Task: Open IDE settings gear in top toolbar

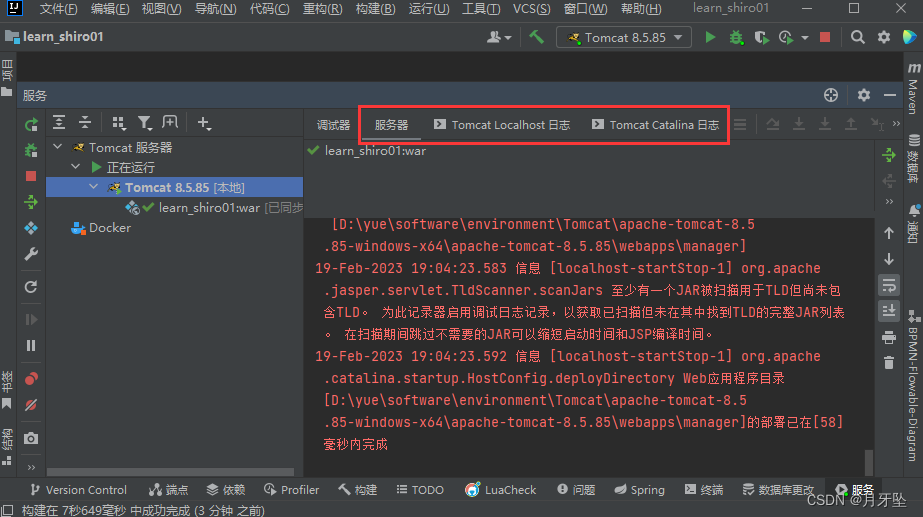Action: [884, 38]
